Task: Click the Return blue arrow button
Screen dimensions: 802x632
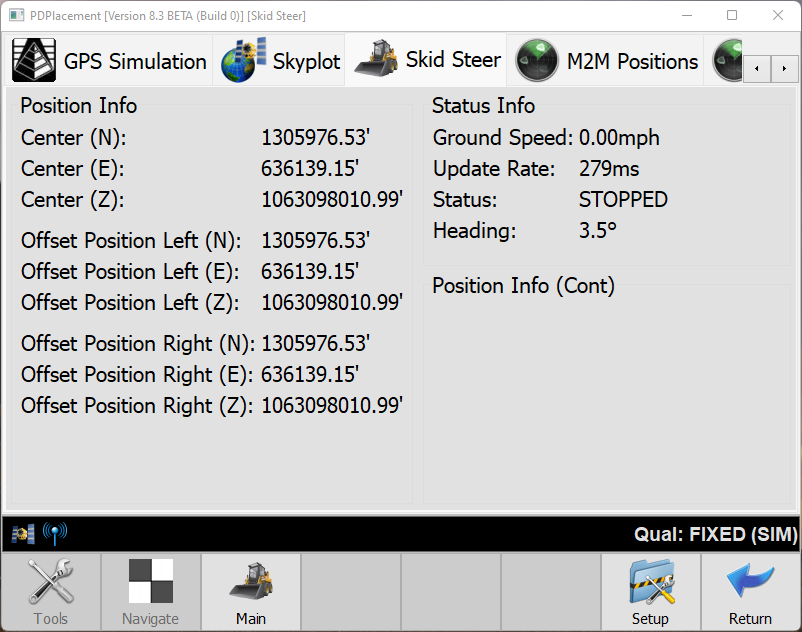Action: pyautogui.click(x=750, y=592)
